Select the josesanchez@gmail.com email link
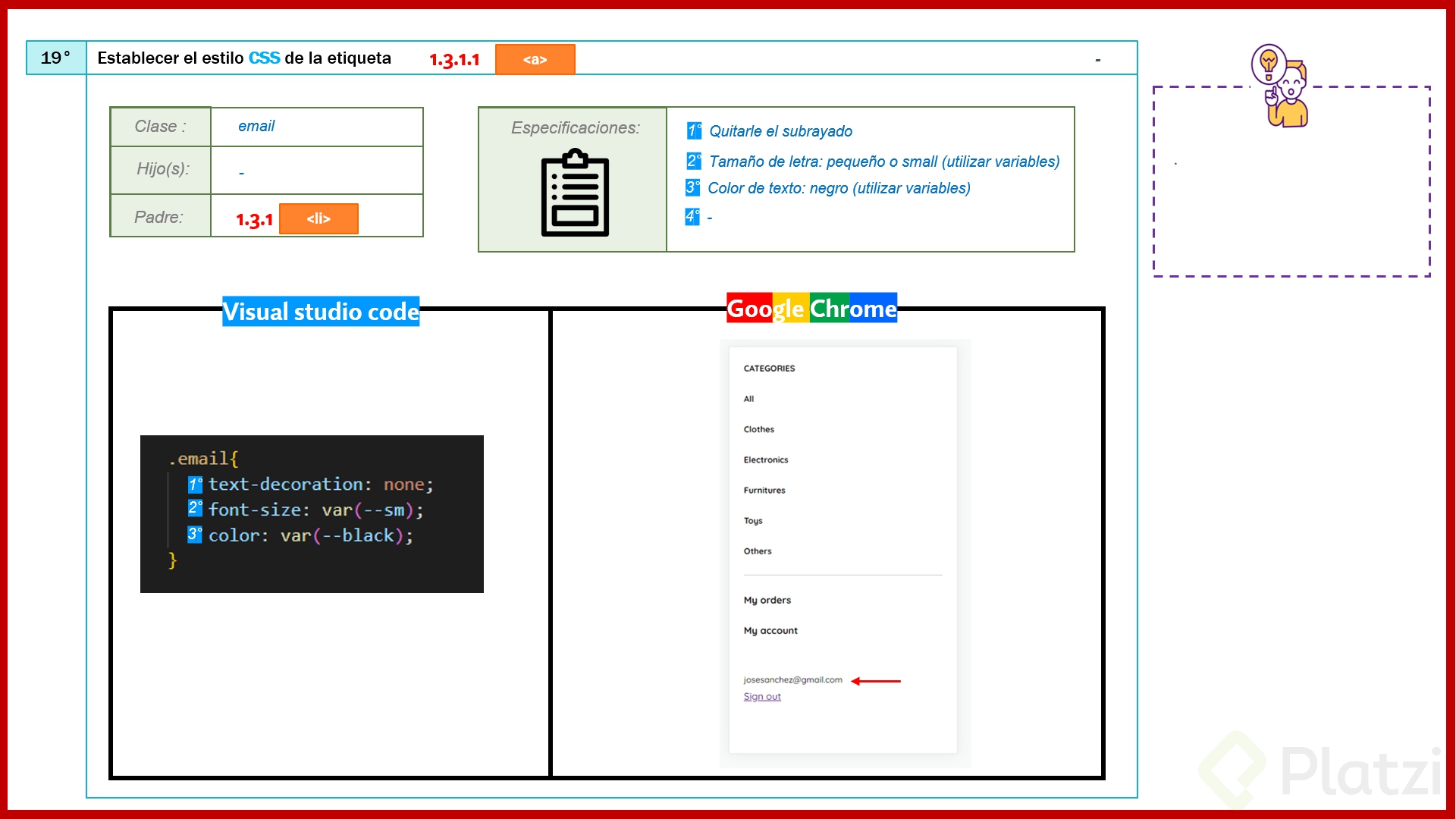Viewport: 1456px width, 819px height. 792,679
